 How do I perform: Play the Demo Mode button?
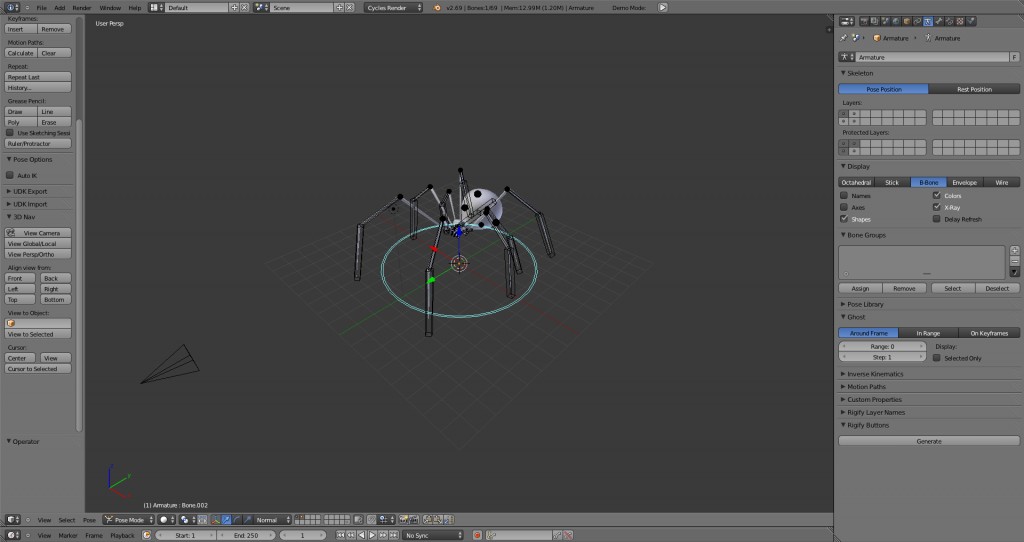pyautogui.click(x=662, y=7)
